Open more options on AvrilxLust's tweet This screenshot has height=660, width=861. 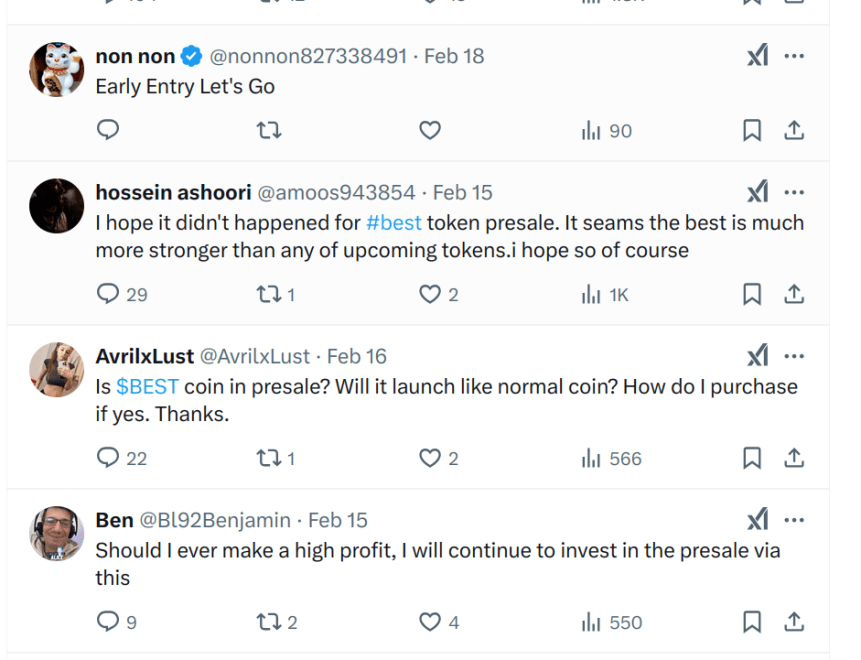click(794, 356)
